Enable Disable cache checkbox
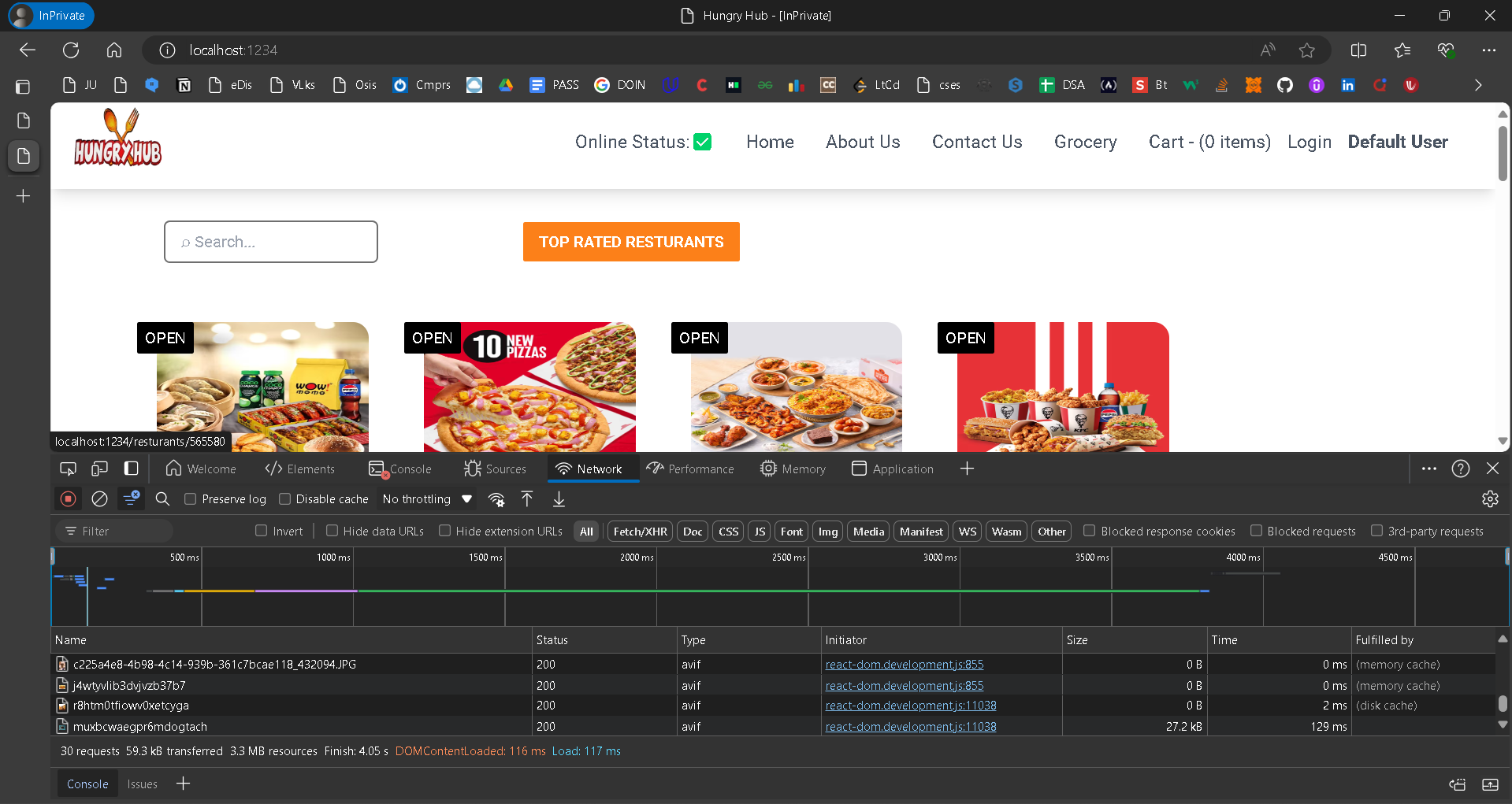1512x804 pixels. point(285,499)
